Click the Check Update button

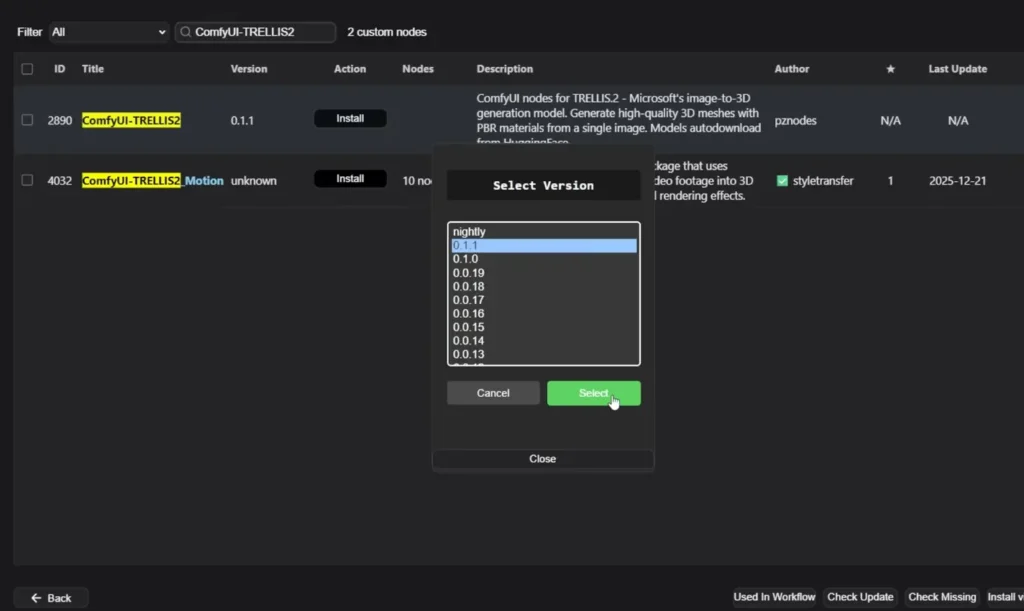[x=860, y=597]
